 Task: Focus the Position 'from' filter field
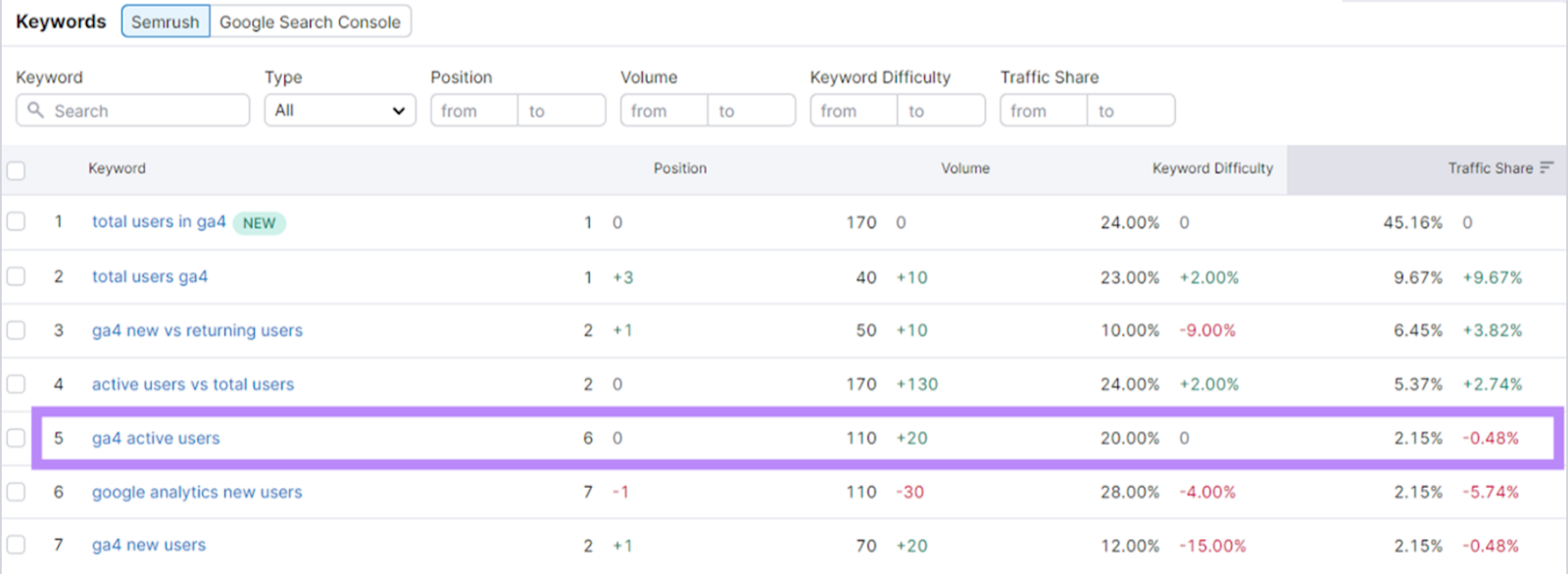coord(473,111)
